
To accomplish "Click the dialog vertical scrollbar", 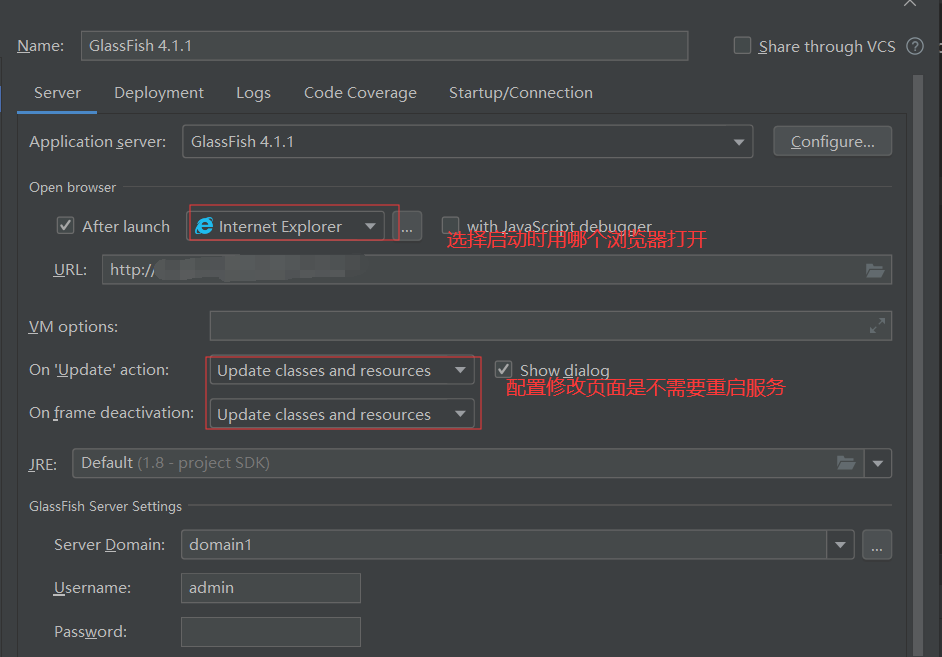I will [x=917, y=365].
